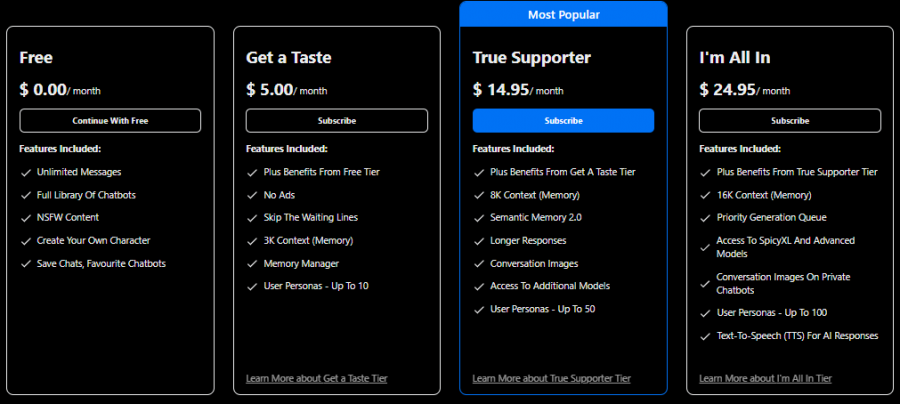Subscribe to the True Supporter tier

(x=563, y=121)
